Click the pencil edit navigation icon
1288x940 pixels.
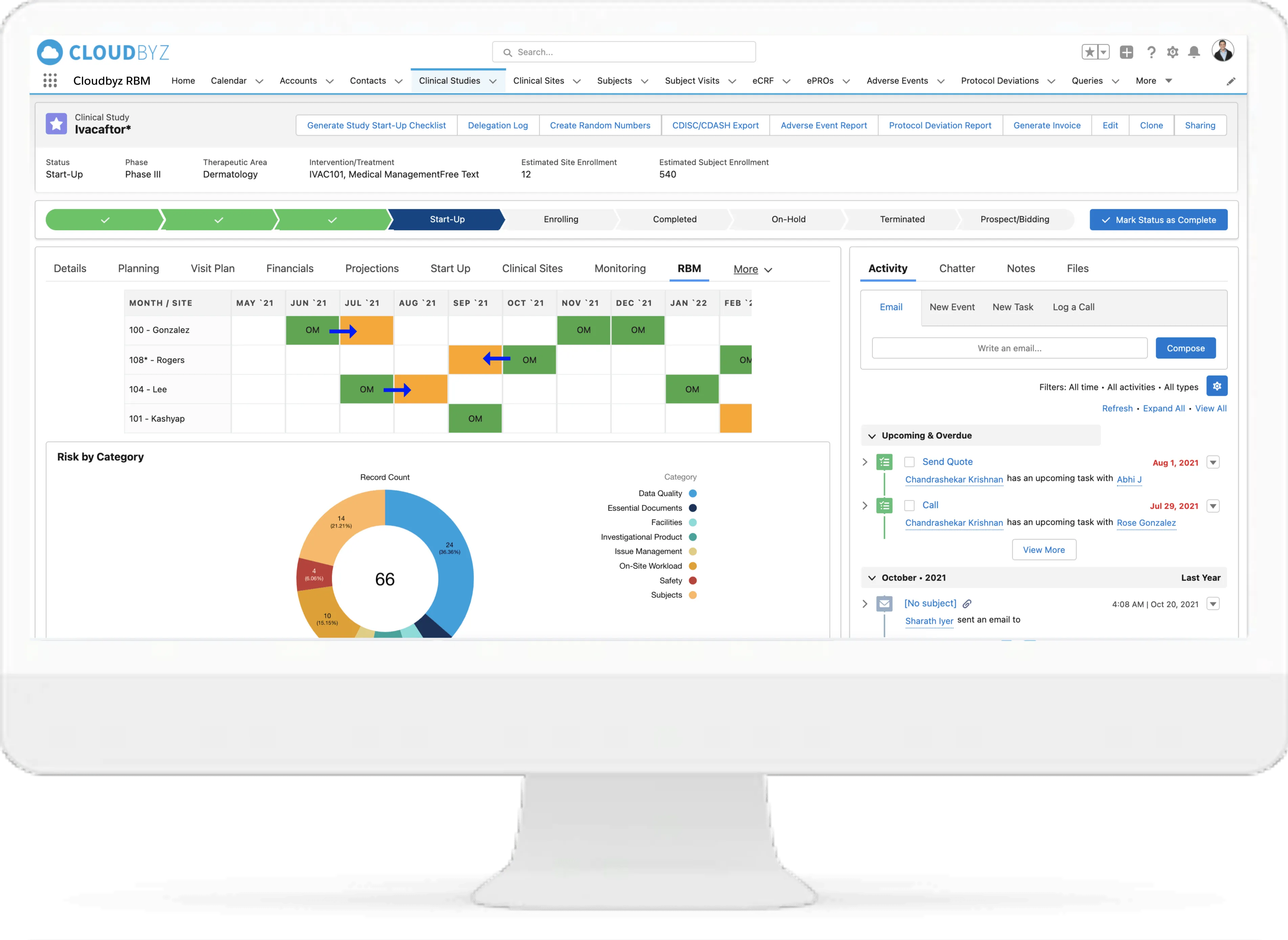point(1230,81)
